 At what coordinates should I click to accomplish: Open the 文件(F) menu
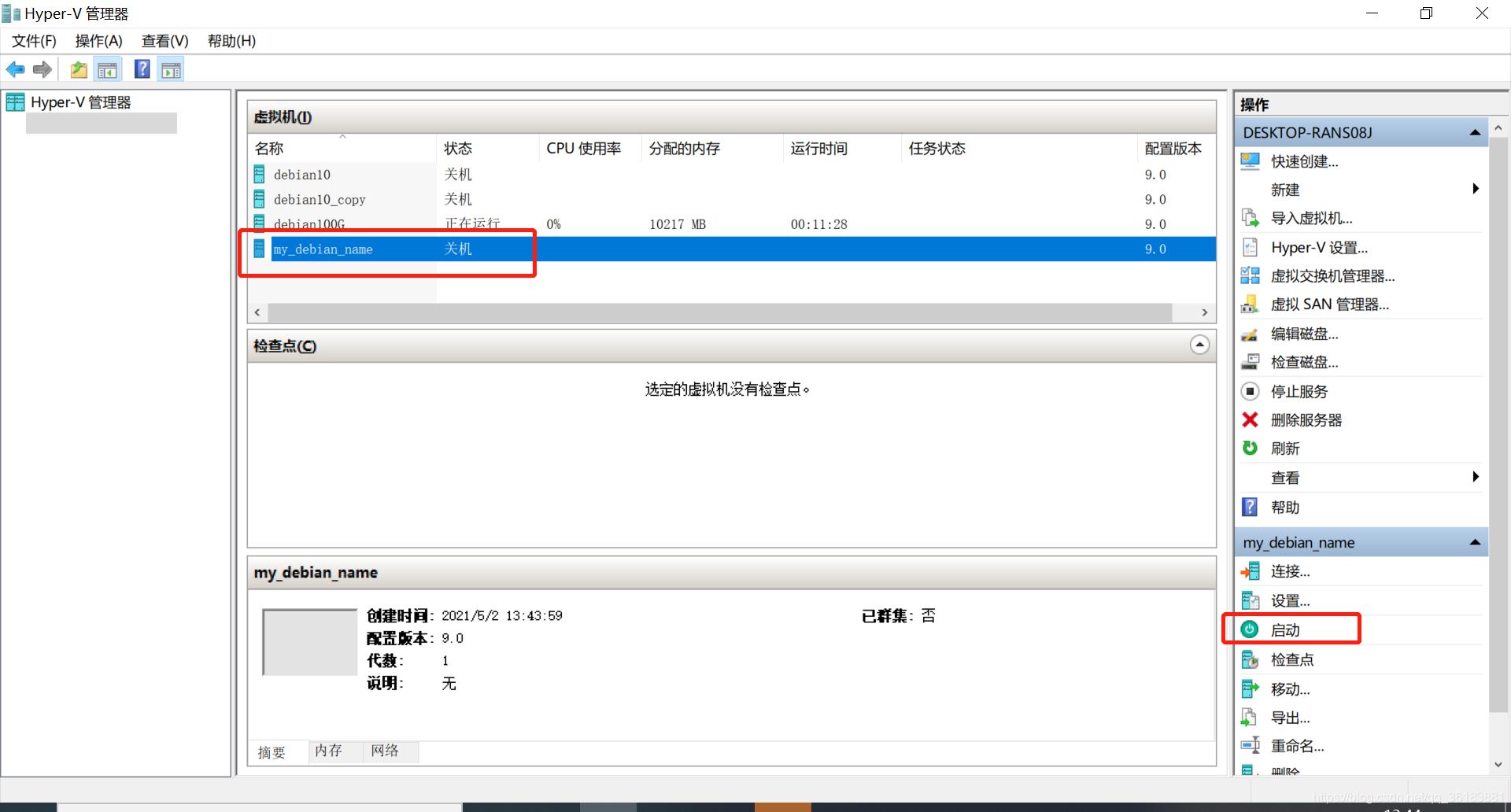[34, 41]
